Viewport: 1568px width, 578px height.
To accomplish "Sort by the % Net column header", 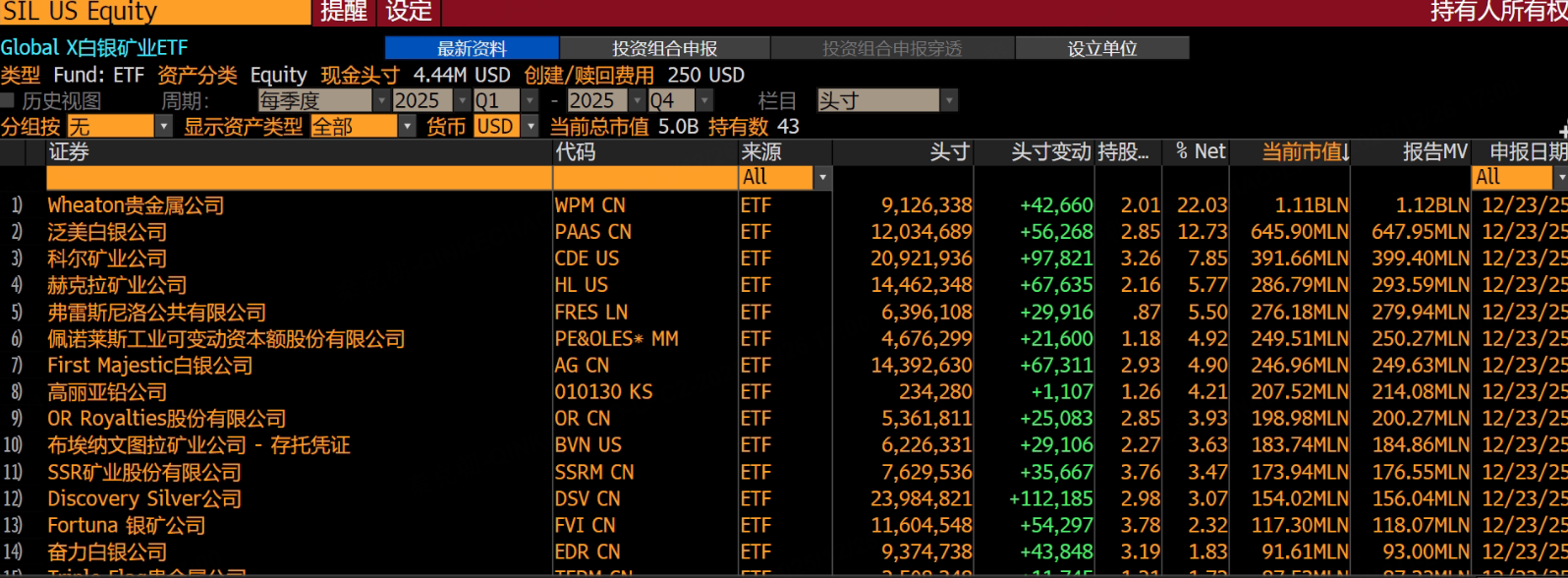I will coord(1196,152).
